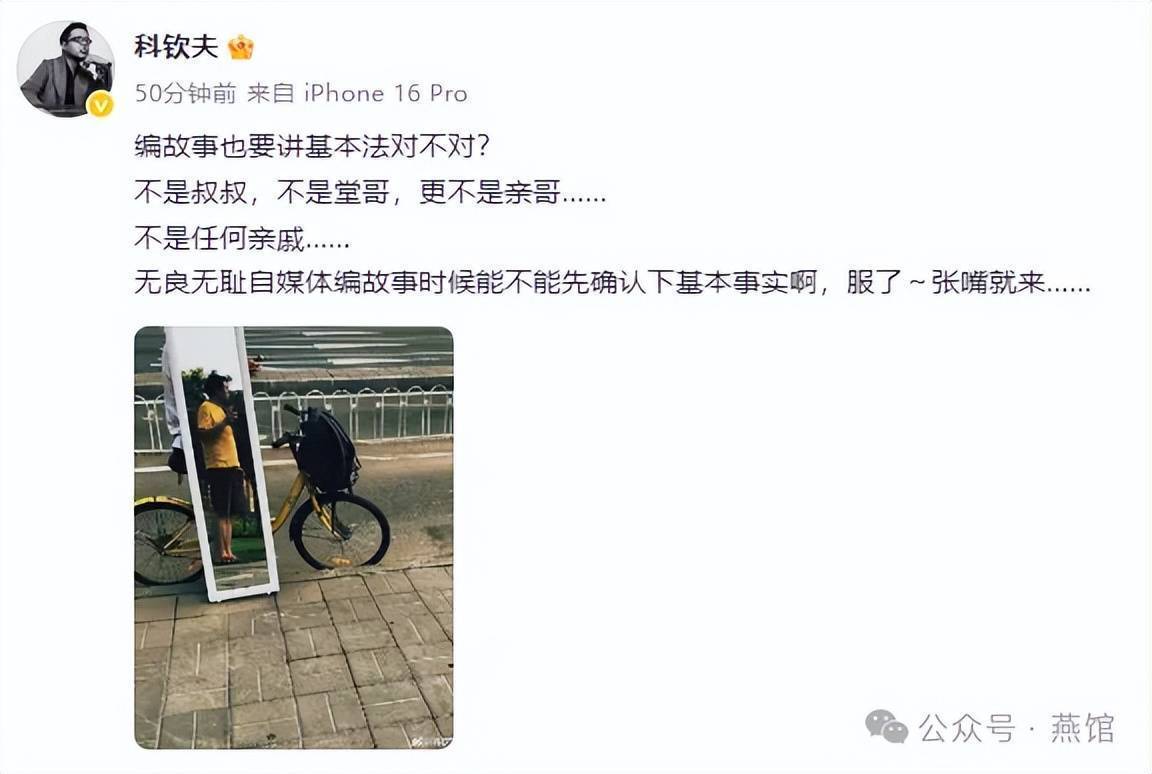The height and width of the screenshot is (774, 1152).
Task: Select the line starting 不是叔叔,不是堂哥
Action: point(370,192)
